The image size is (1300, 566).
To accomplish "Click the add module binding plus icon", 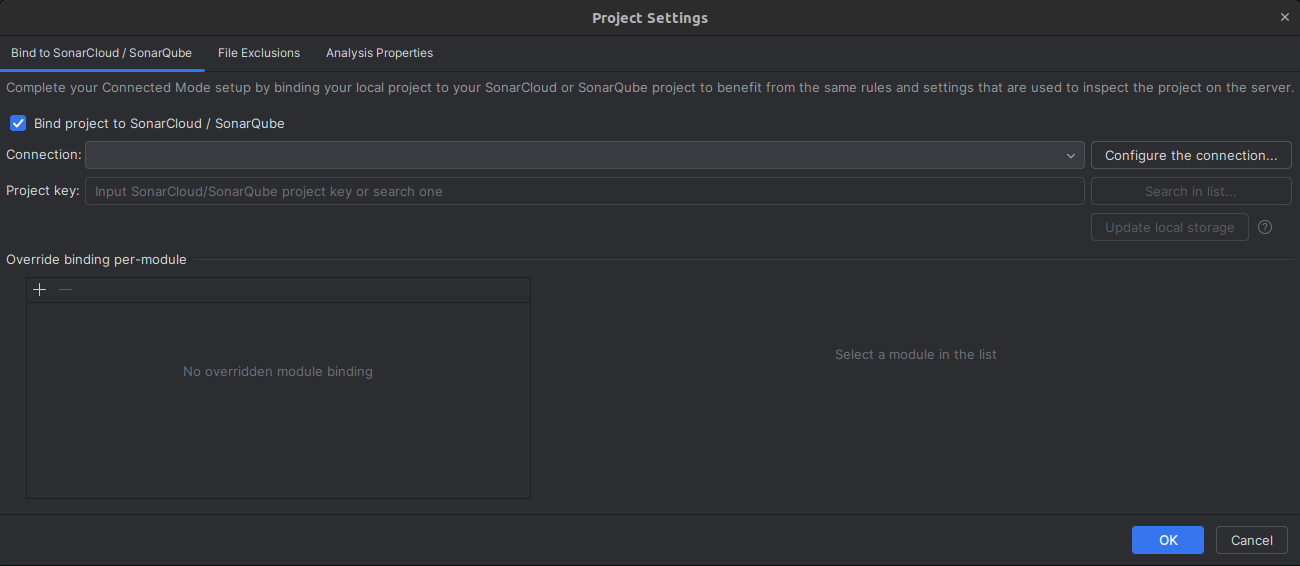I will coord(40,290).
